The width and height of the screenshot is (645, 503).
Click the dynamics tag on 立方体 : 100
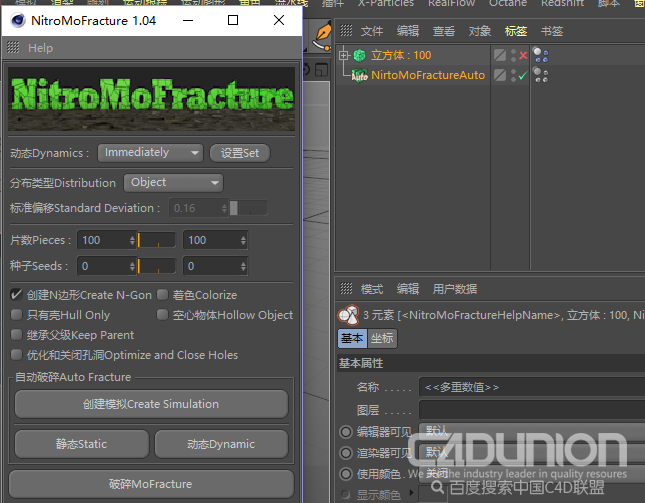[x=541, y=55]
